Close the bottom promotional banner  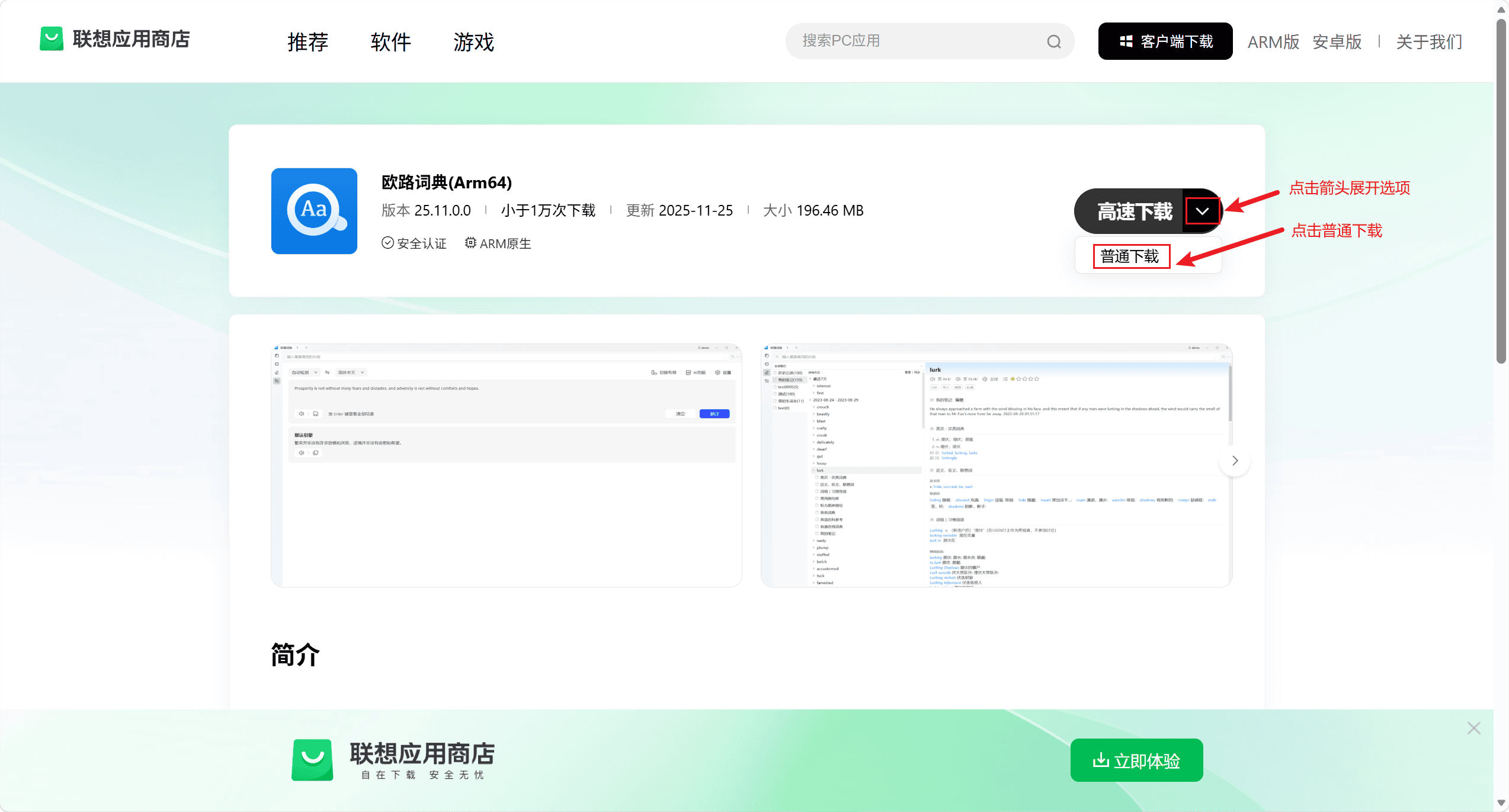pyautogui.click(x=1474, y=728)
